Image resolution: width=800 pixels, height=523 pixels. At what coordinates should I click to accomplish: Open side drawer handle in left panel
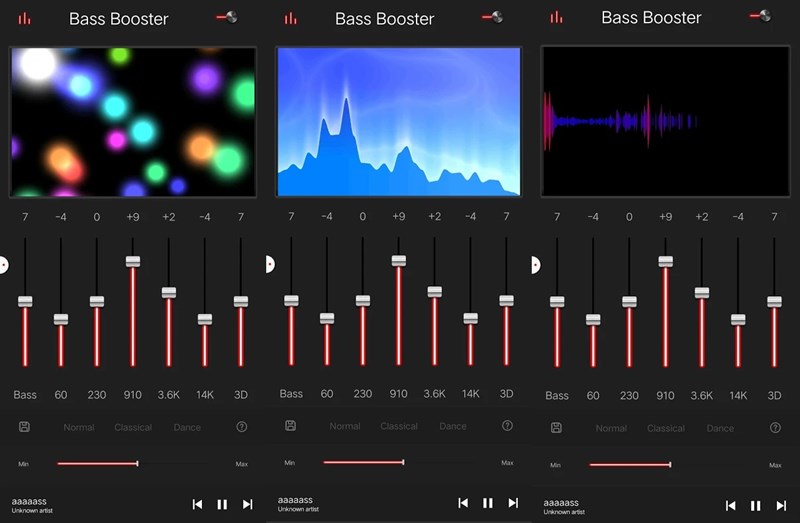[4, 265]
